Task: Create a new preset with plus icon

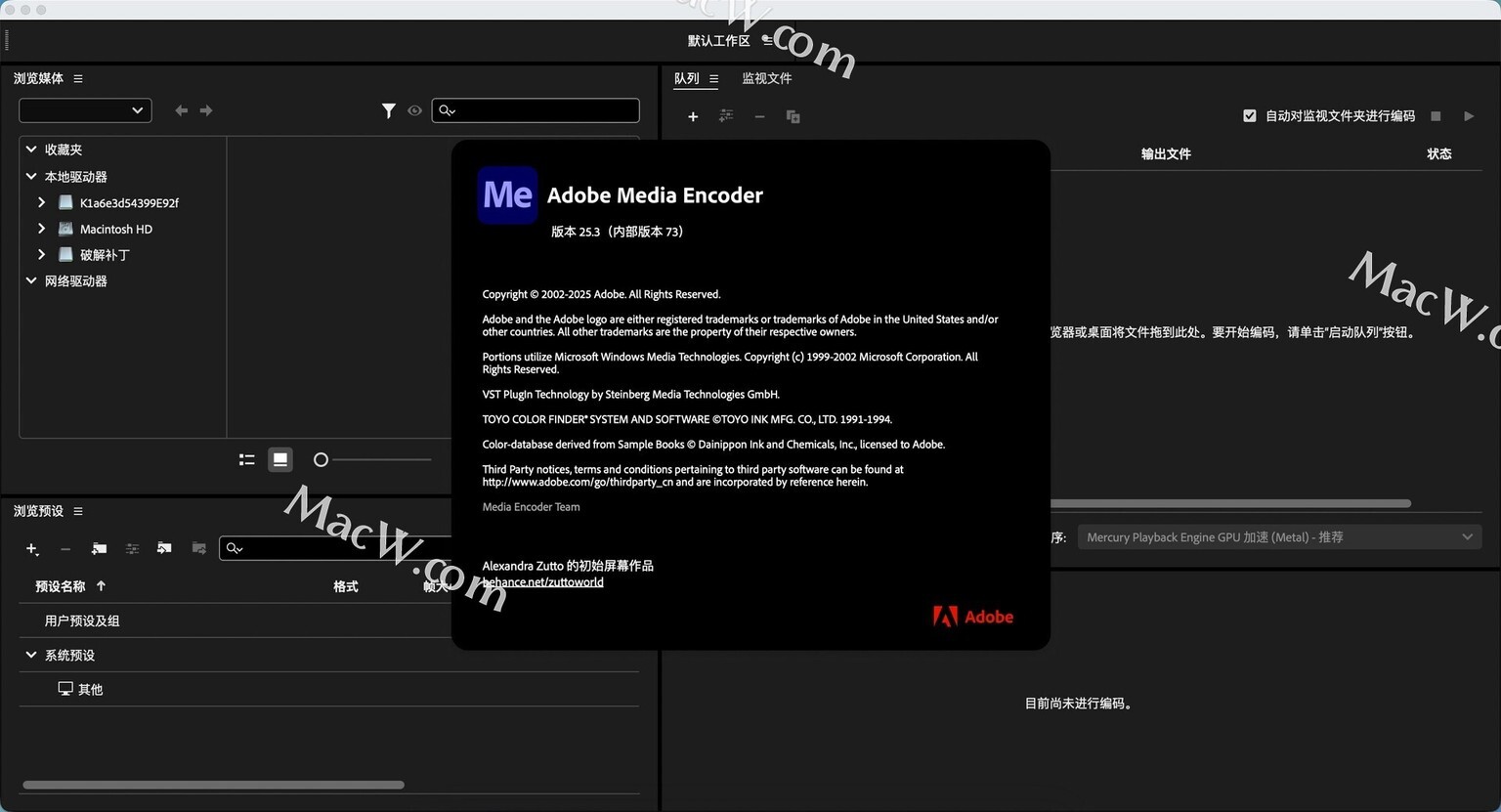Action: [x=32, y=549]
